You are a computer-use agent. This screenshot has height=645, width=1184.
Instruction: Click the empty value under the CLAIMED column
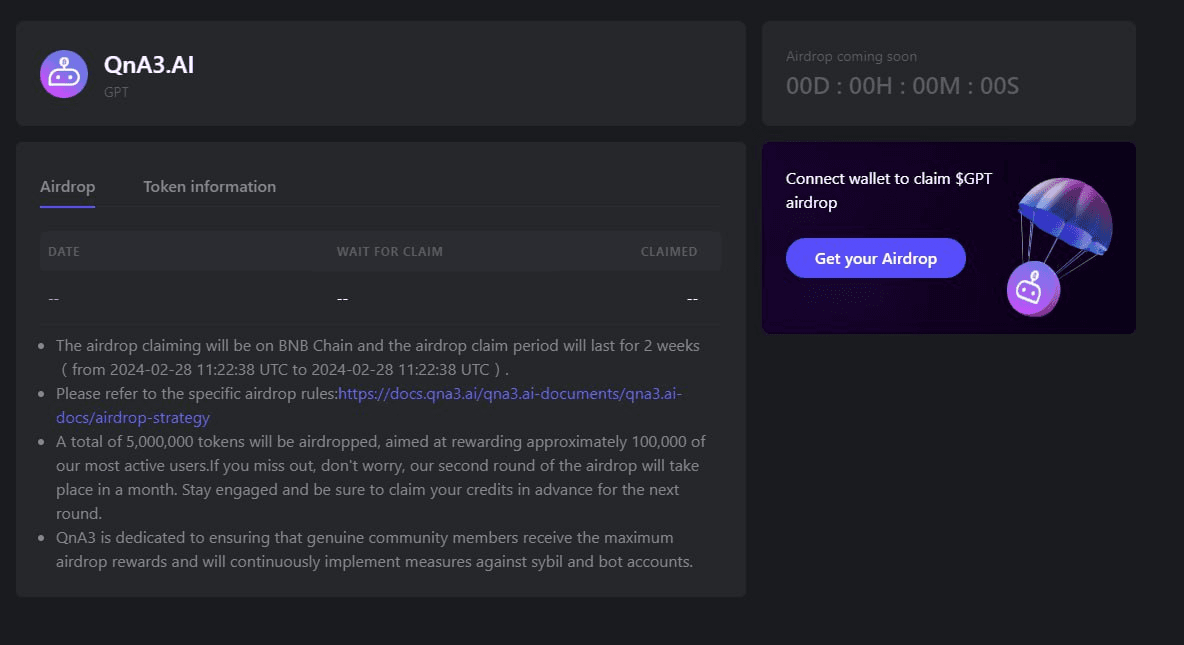click(x=692, y=299)
